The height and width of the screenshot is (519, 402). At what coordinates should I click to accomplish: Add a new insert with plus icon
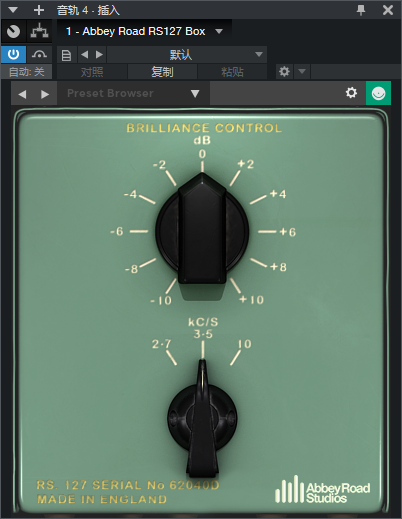point(39,10)
